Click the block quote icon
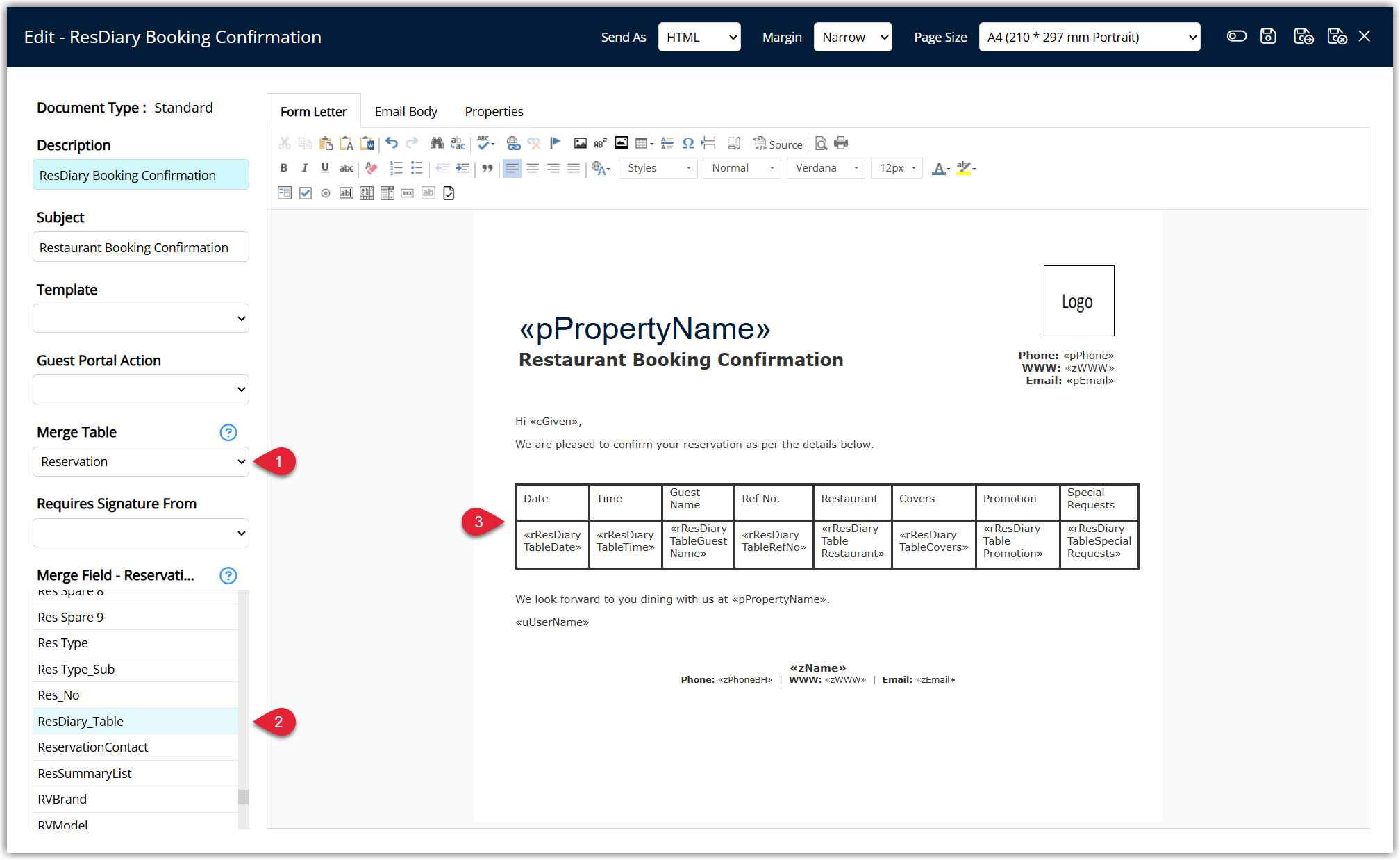 point(487,168)
